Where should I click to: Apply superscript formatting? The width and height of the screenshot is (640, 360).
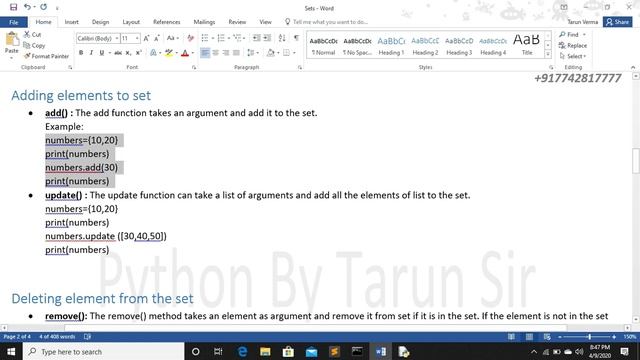pyautogui.click(x=139, y=53)
